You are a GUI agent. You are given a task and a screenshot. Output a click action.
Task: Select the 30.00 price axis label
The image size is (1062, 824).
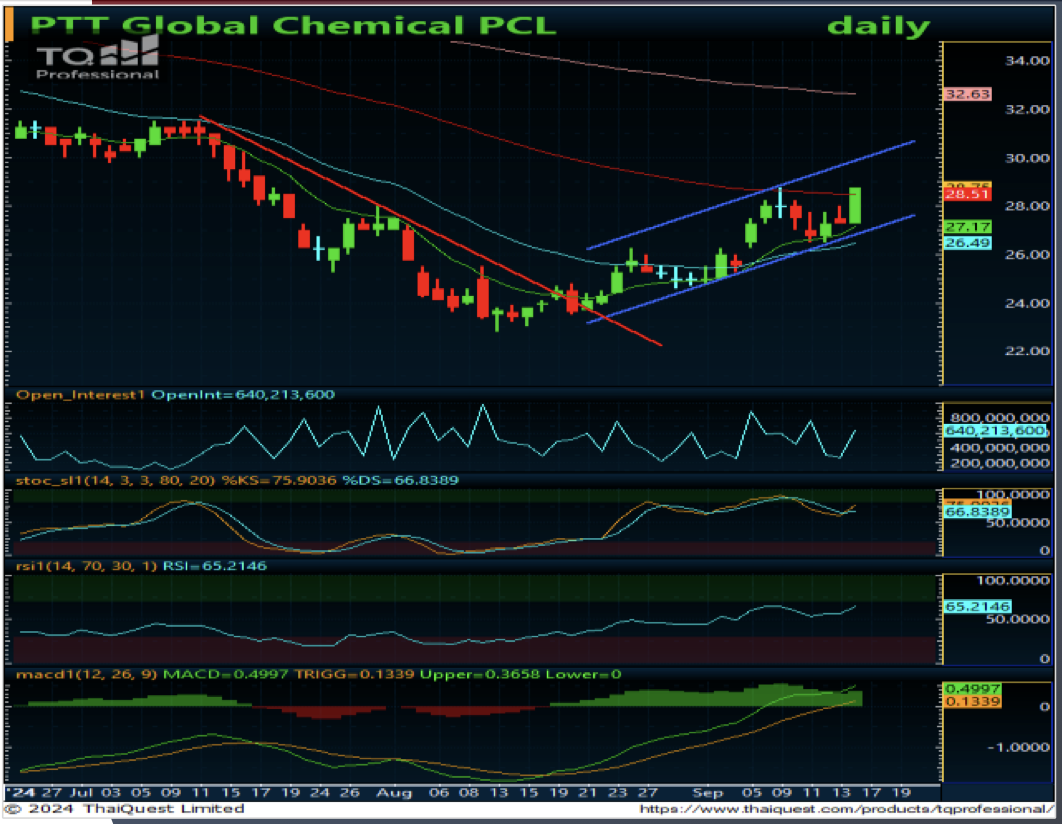[1027, 158]
